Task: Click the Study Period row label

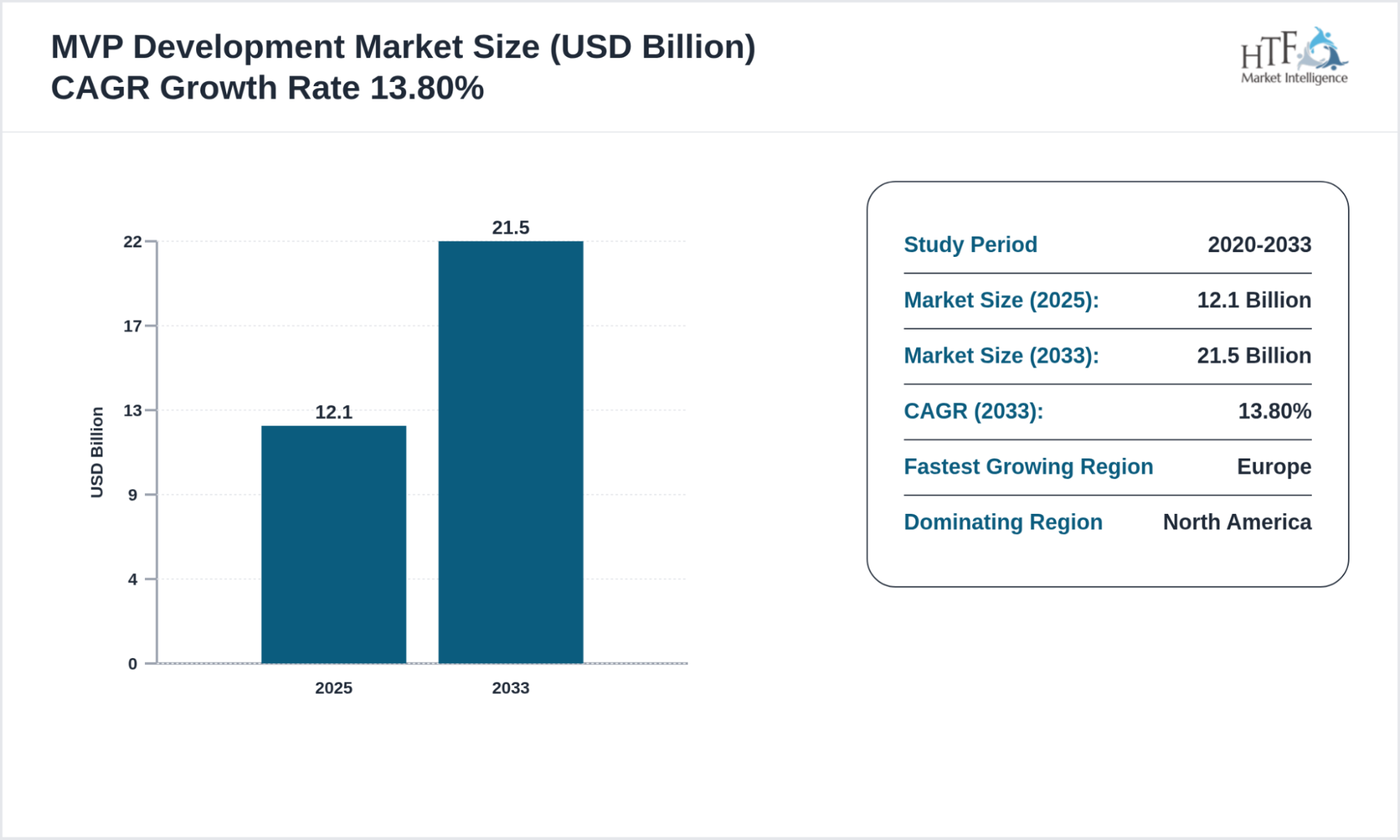Action: [970, 245]
